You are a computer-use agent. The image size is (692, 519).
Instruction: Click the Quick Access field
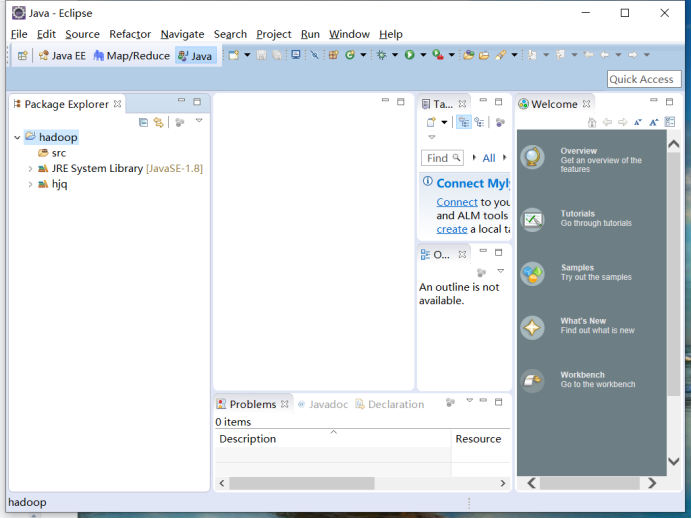coord(644,79)
